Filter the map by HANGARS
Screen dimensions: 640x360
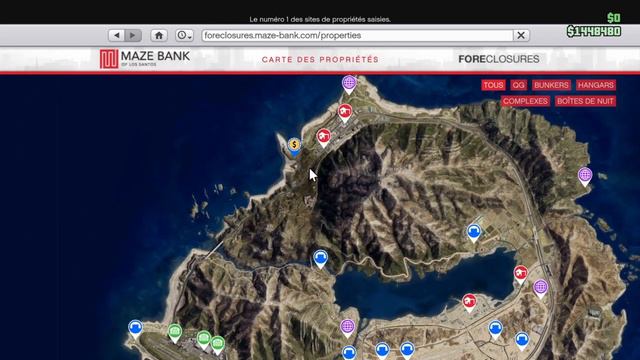click(596, 85)
